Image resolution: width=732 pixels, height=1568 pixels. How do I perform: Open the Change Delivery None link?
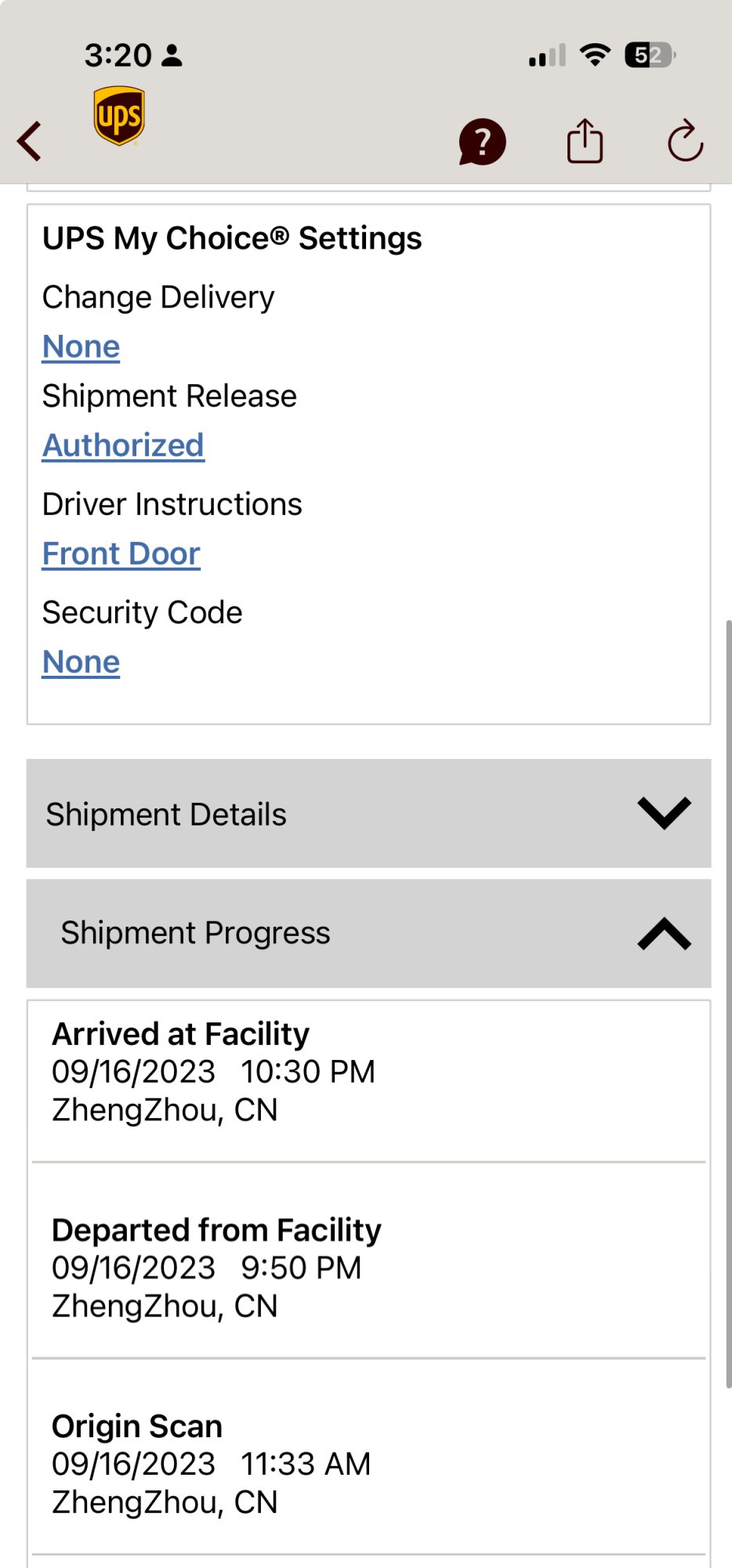(81, 347)
